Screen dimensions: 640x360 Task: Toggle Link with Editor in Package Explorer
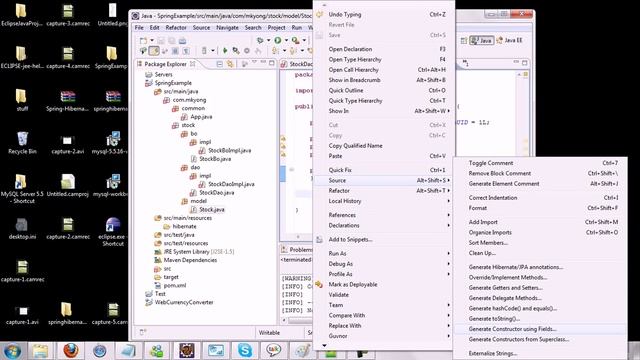coord(230,64)
